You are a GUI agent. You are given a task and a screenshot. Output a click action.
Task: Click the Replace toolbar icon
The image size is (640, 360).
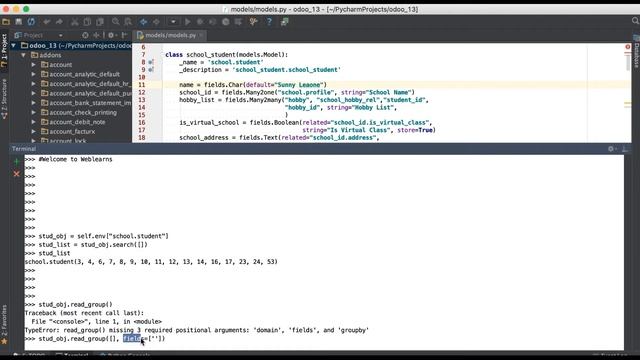click(128, 22)
